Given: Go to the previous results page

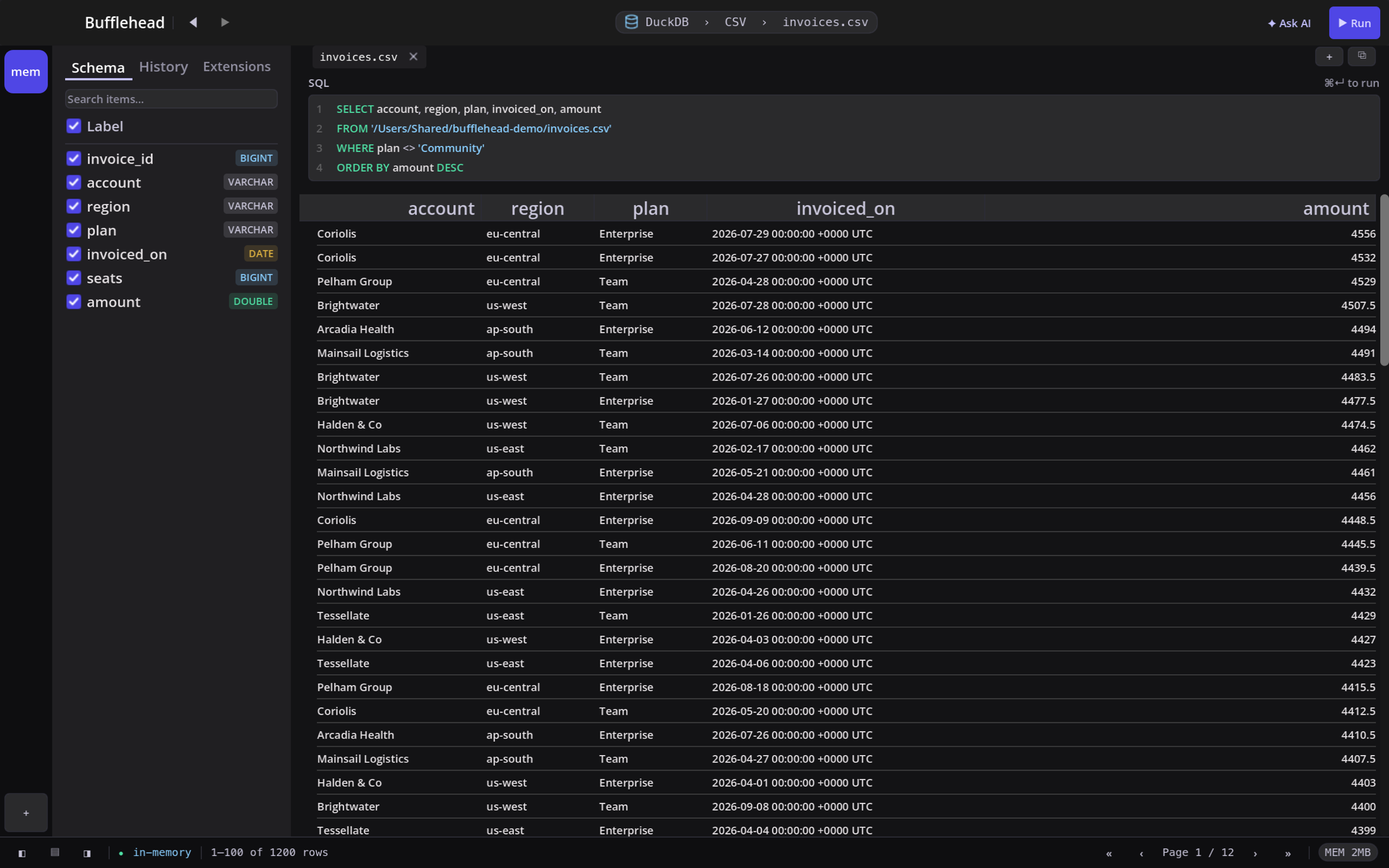Looking at the screenshot, I should (1141, 853).
